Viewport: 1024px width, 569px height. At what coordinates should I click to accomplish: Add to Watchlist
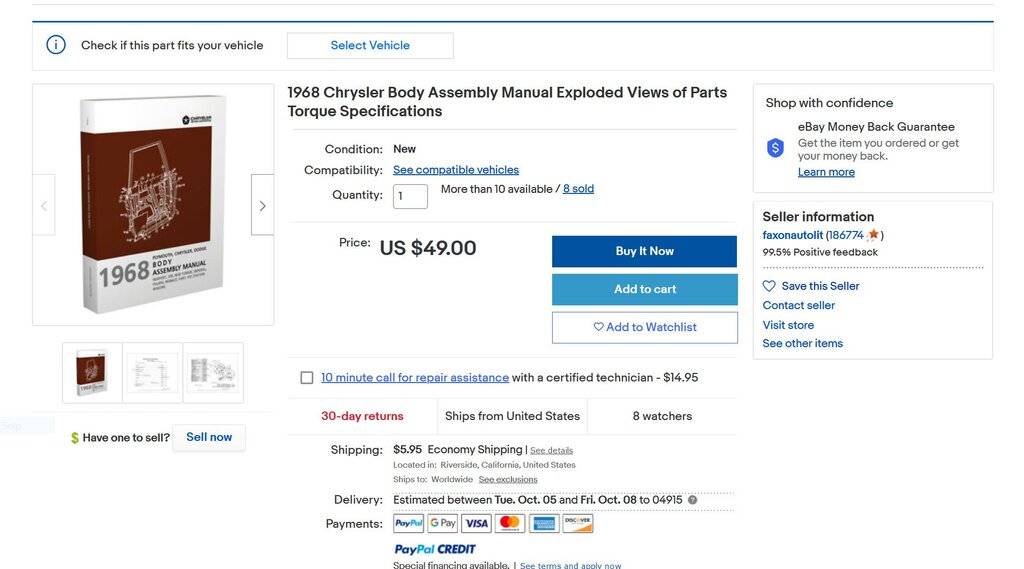click(645, 327)
